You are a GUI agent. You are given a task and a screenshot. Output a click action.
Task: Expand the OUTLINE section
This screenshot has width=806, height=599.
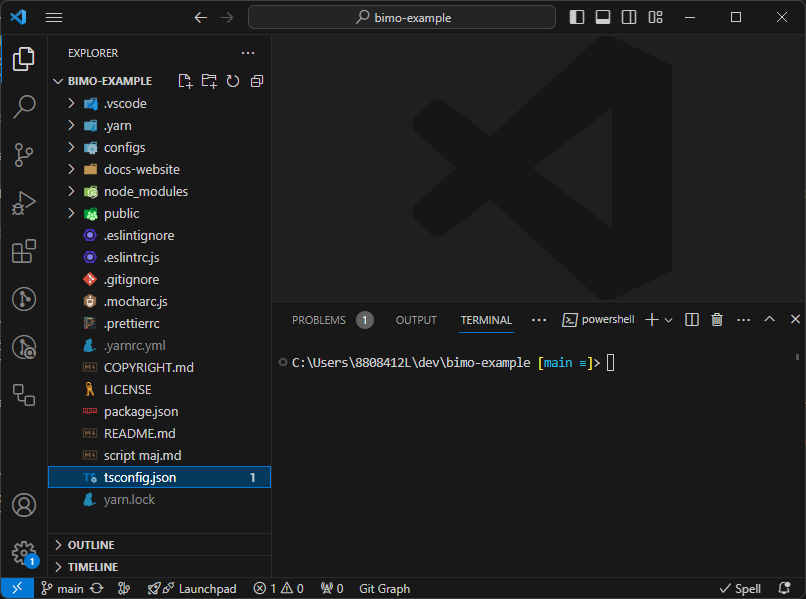coord(159,544)
